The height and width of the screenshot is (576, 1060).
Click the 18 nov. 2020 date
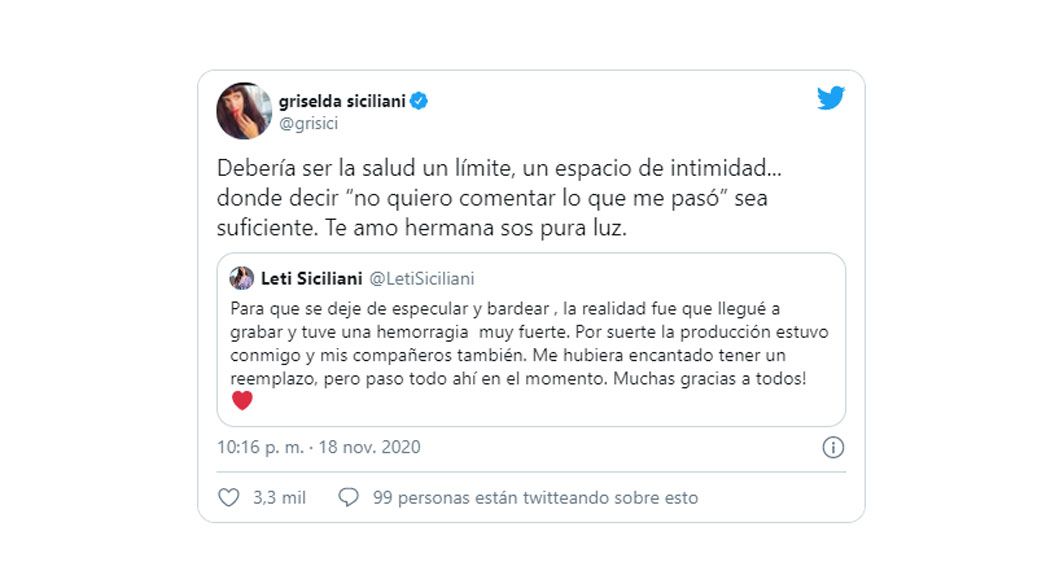[370, 447]
